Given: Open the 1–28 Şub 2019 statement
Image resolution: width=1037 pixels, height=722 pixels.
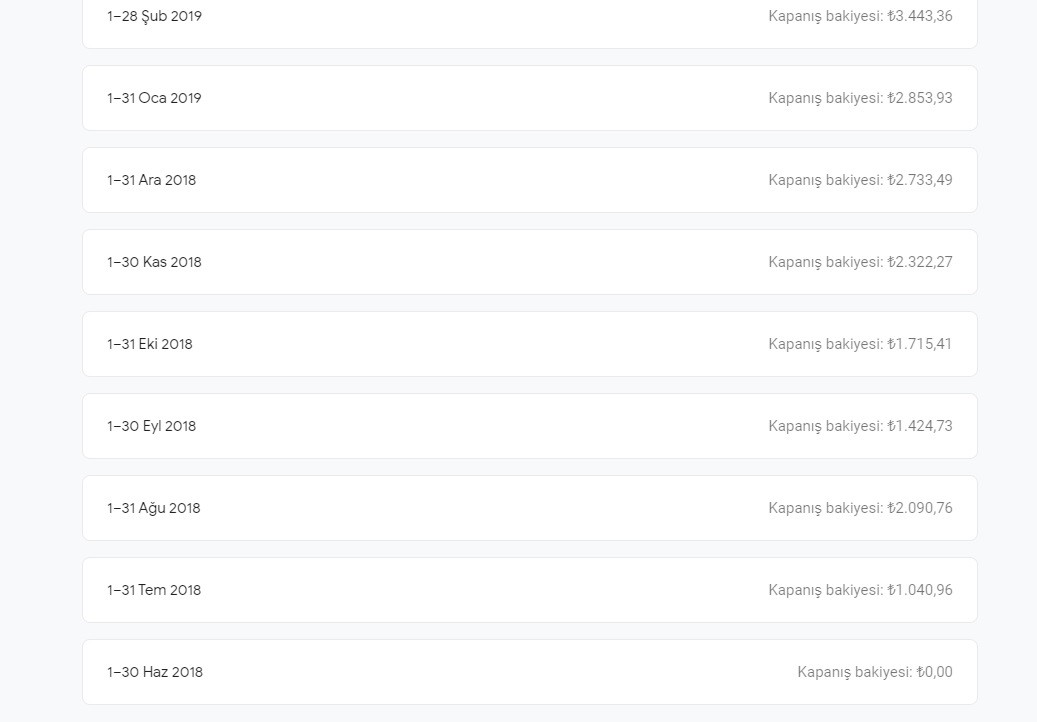Looking at the screenshot, I should [529, 17].
